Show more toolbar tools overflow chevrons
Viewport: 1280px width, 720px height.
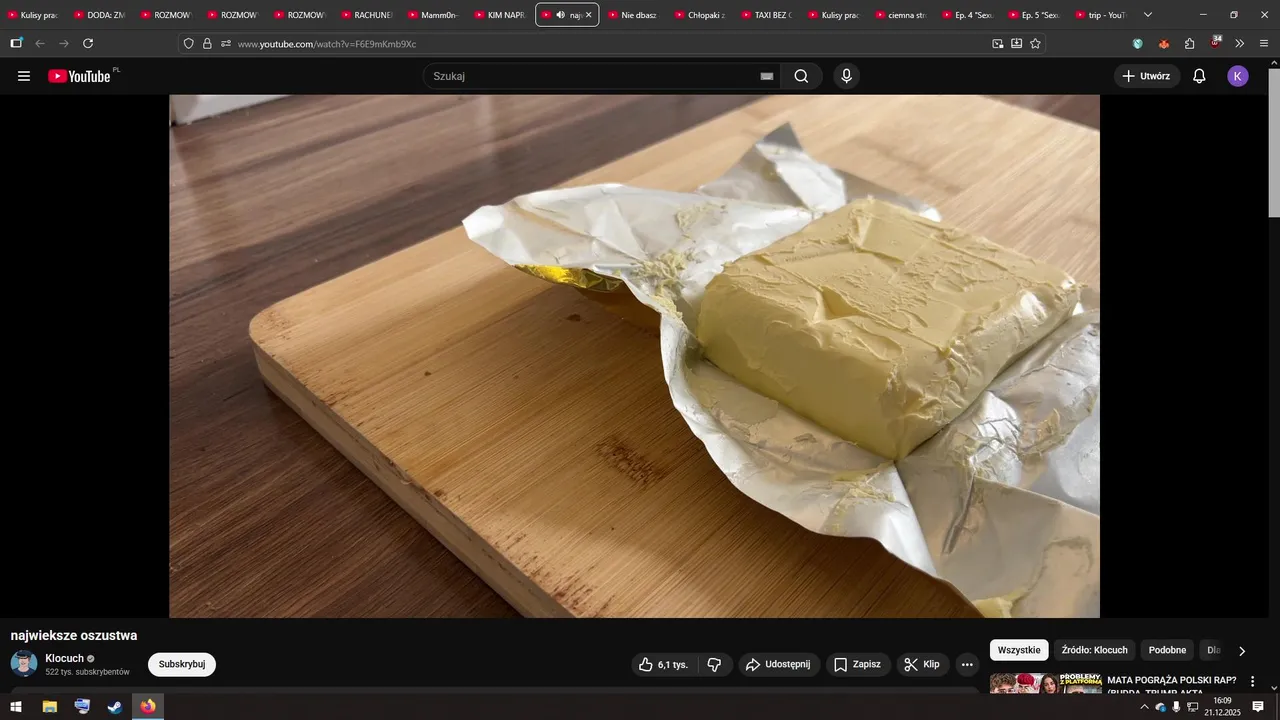tap(1240, 43)
